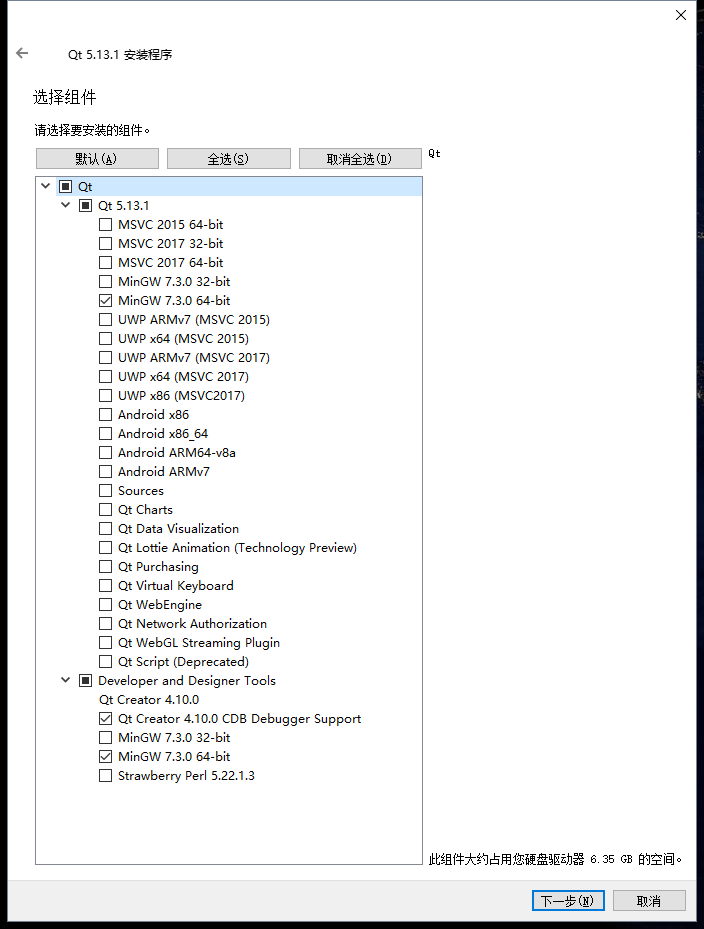Uncheck MinGW 7.3.0 64-bit under Qt 5.13.1

105,300
